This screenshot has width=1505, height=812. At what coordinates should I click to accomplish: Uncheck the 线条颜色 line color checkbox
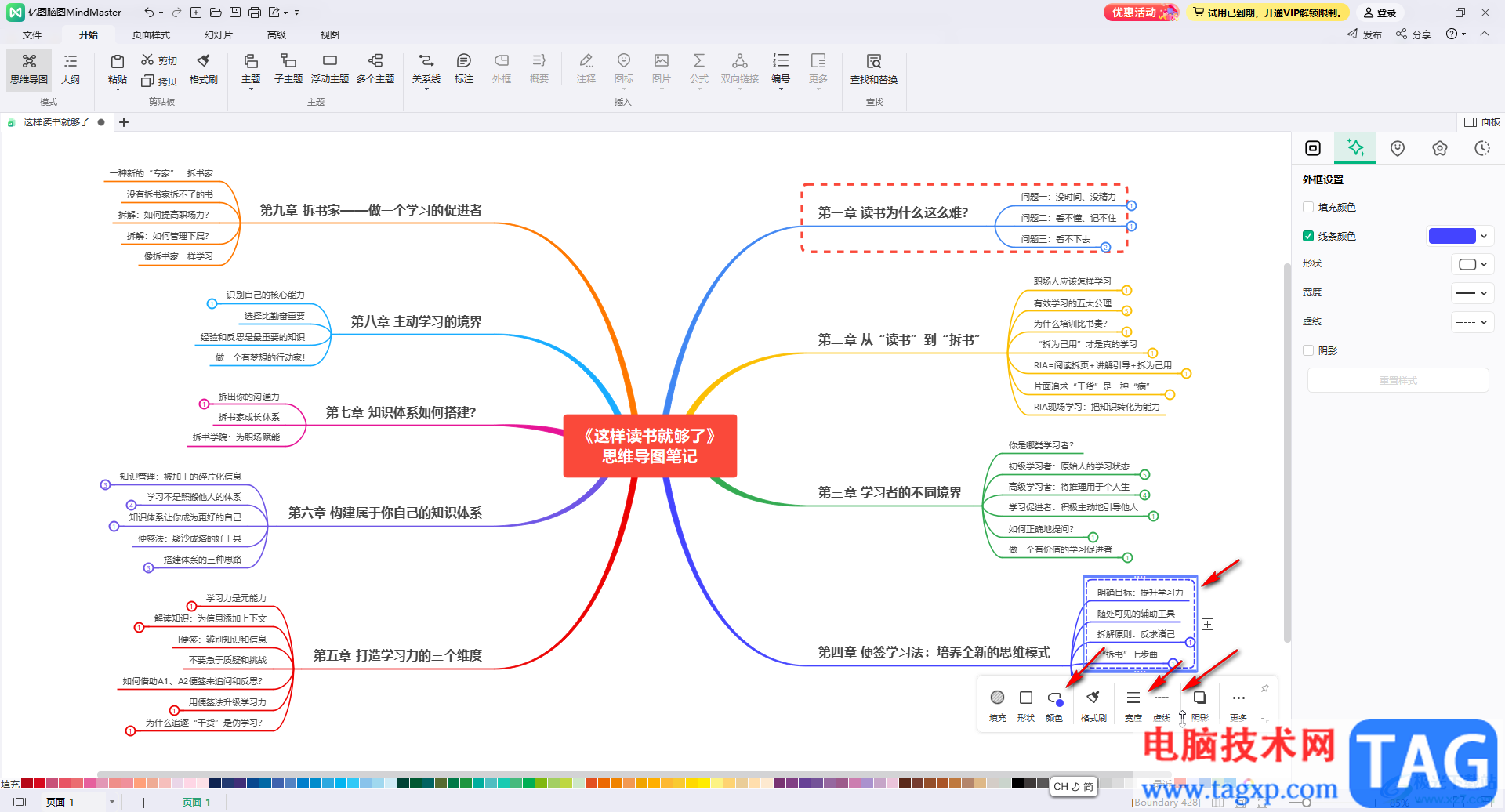coord(1308,236)
